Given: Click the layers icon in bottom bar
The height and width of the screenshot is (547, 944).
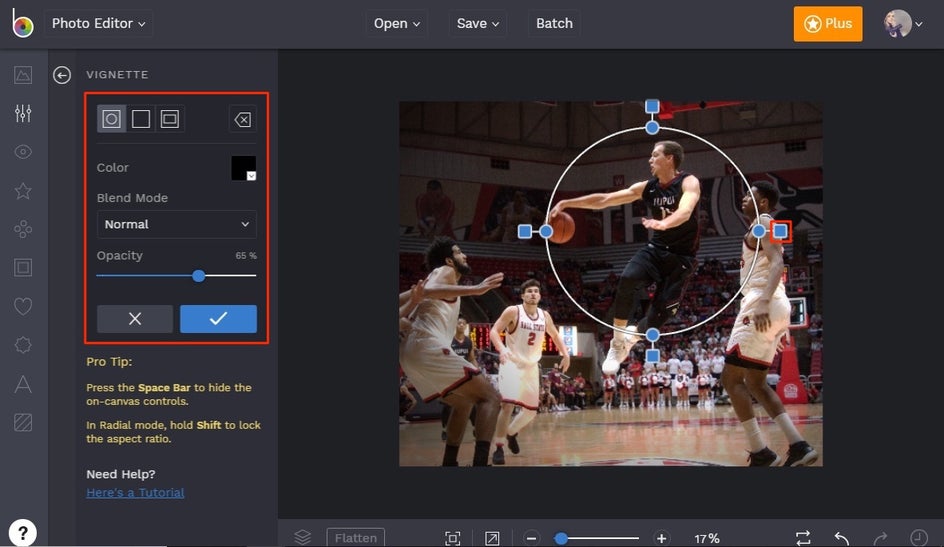Looking at the screenshot, I should click(303, 537).
